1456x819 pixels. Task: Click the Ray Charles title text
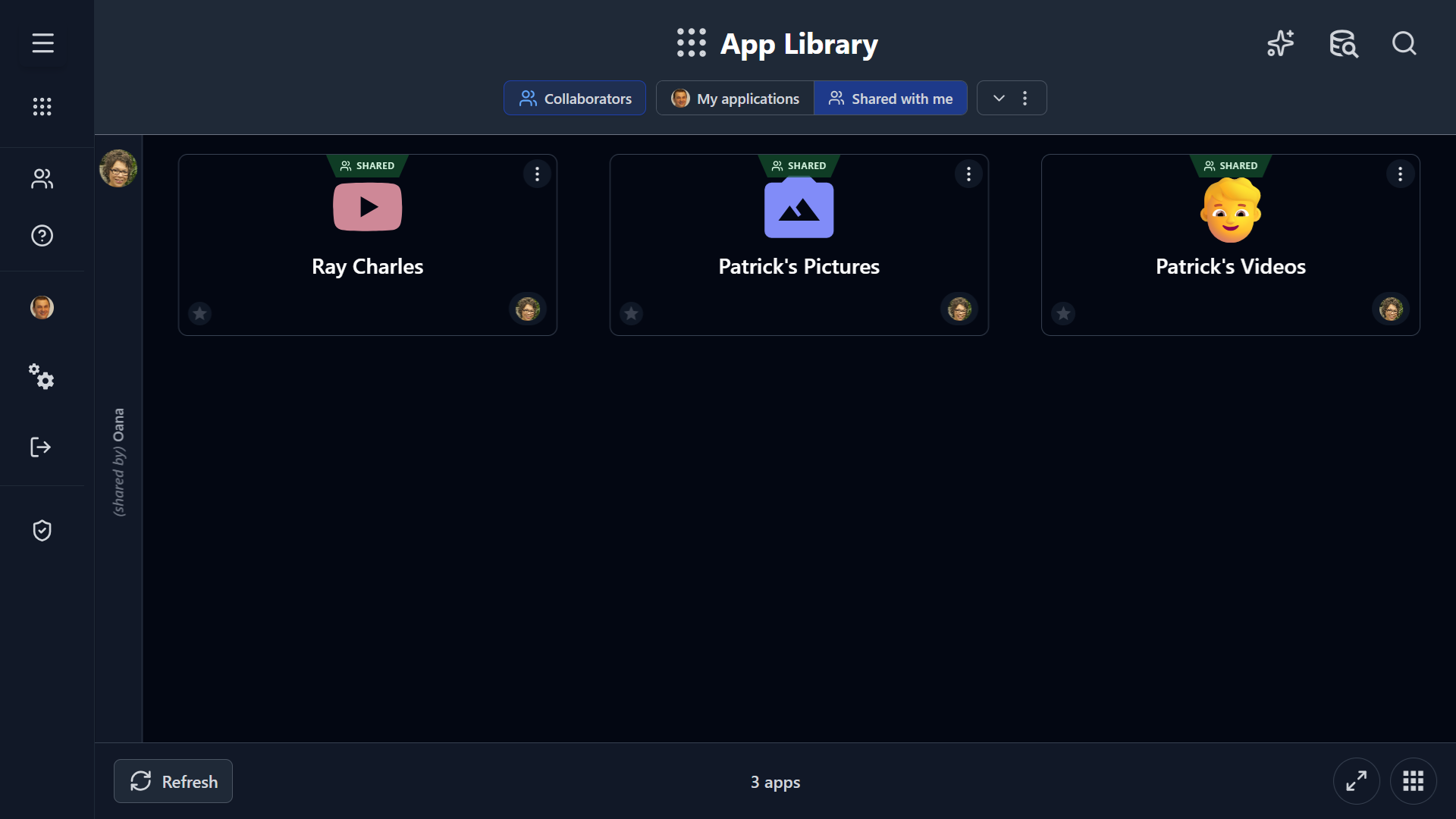click(368, 267)
